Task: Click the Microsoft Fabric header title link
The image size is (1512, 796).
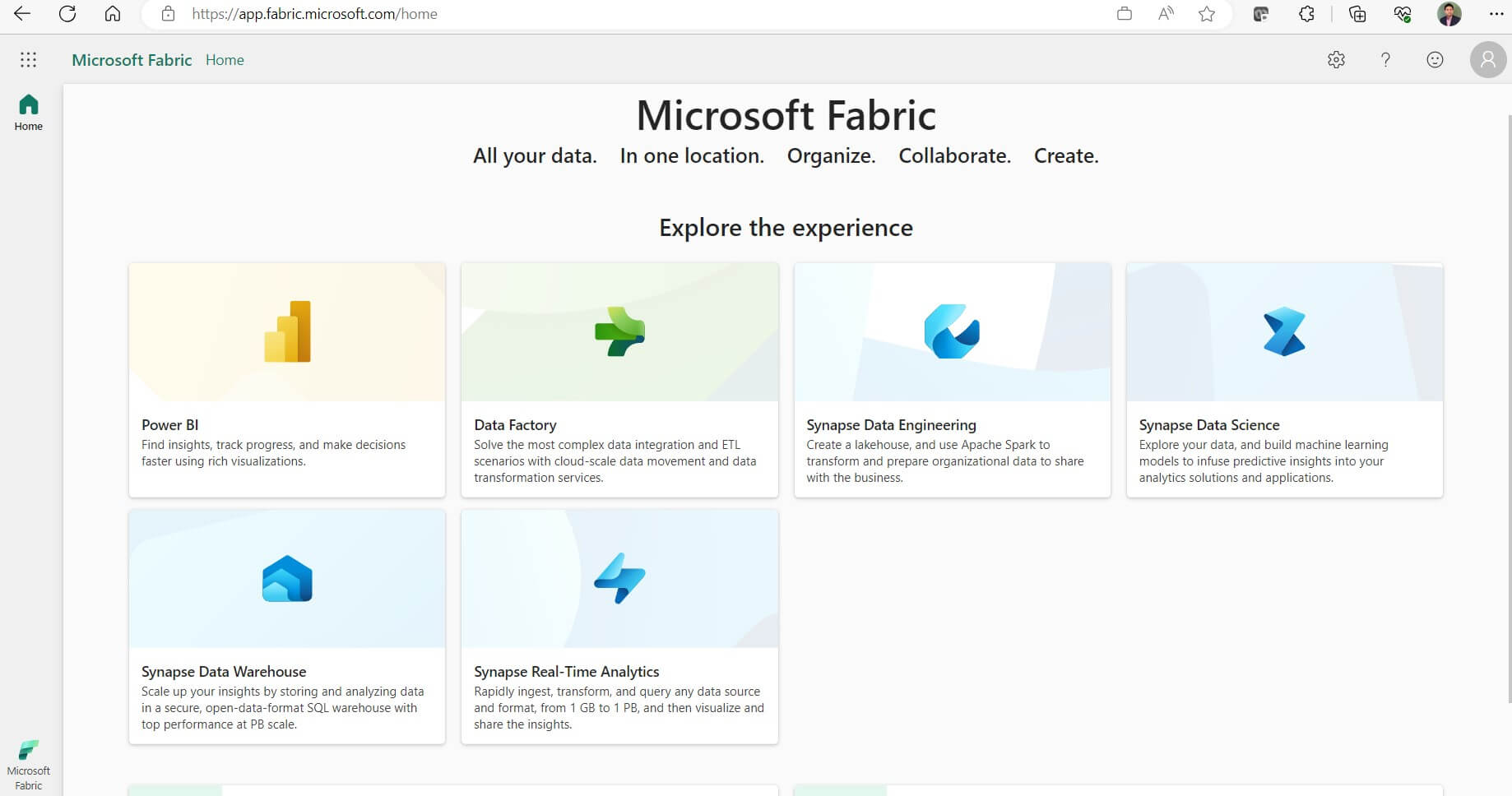Action: [x=132, y=60]
